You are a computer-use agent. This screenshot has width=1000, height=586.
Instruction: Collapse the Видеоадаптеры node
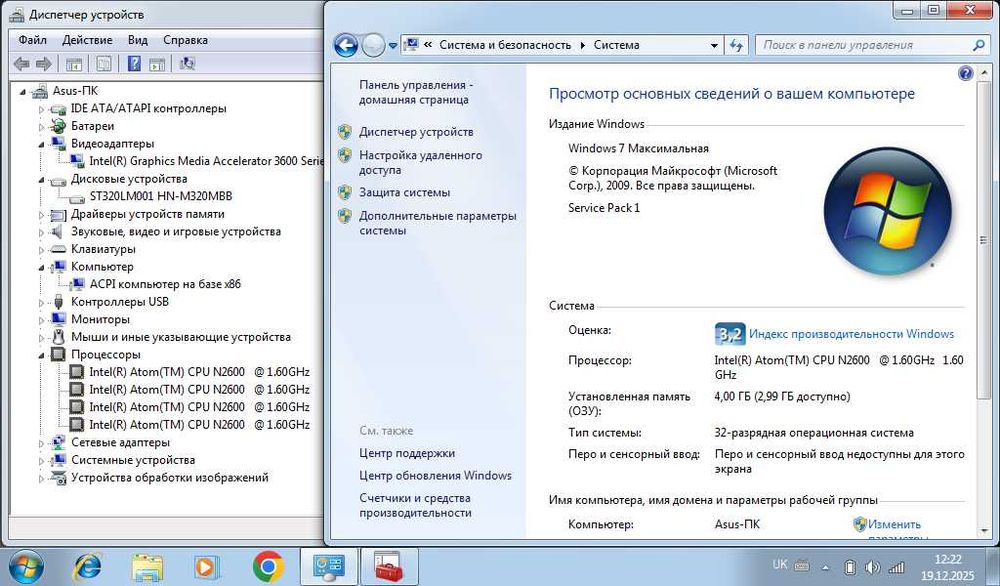click(x=41, y=145)
